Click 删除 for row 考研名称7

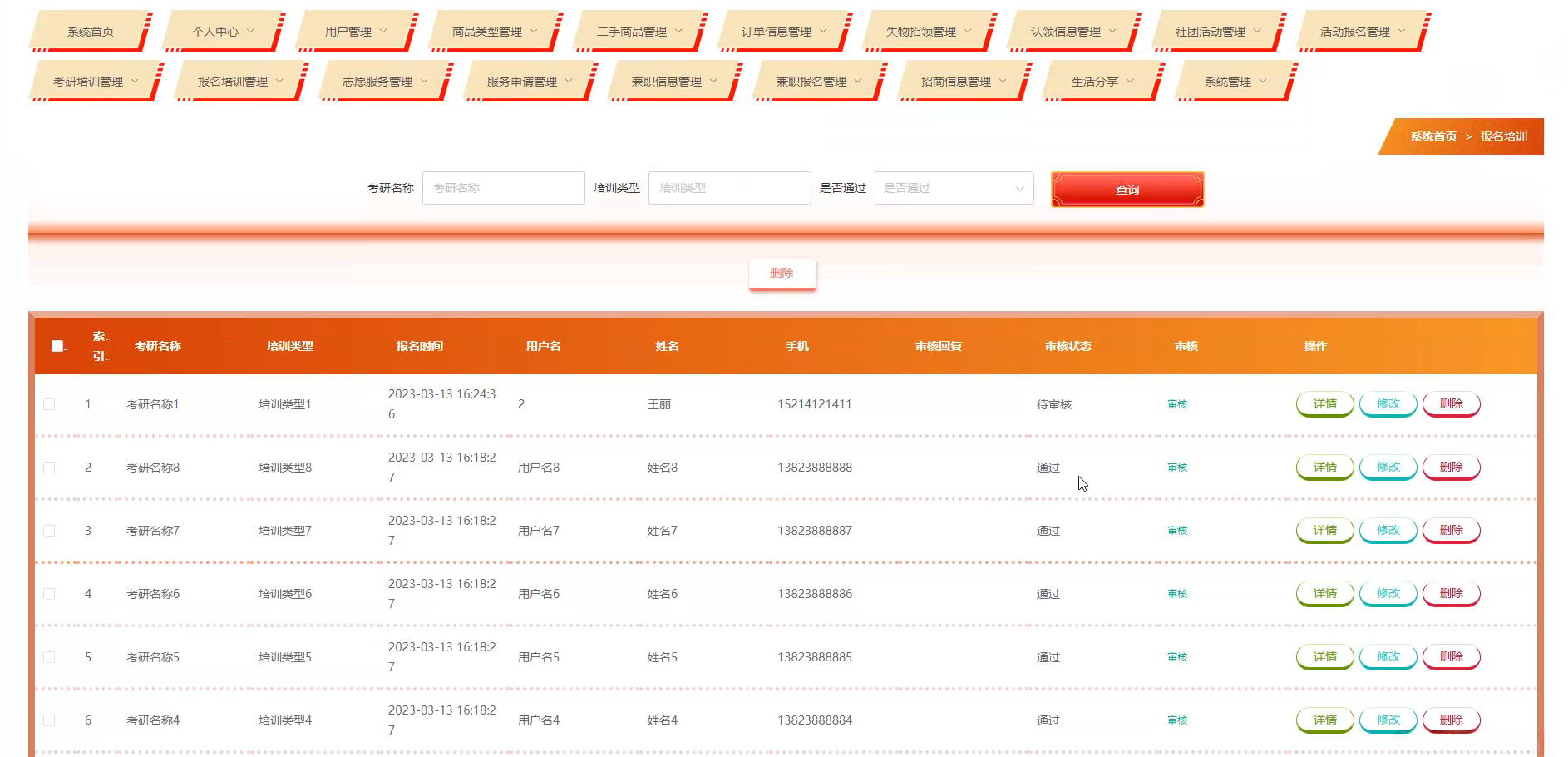(1452, 531)
